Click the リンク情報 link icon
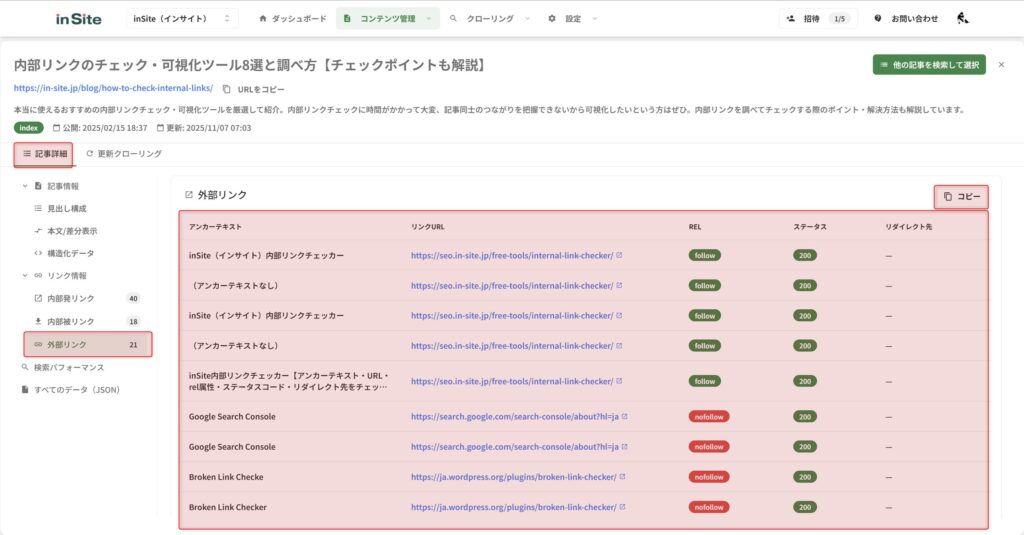 click(x=38, y=276)
